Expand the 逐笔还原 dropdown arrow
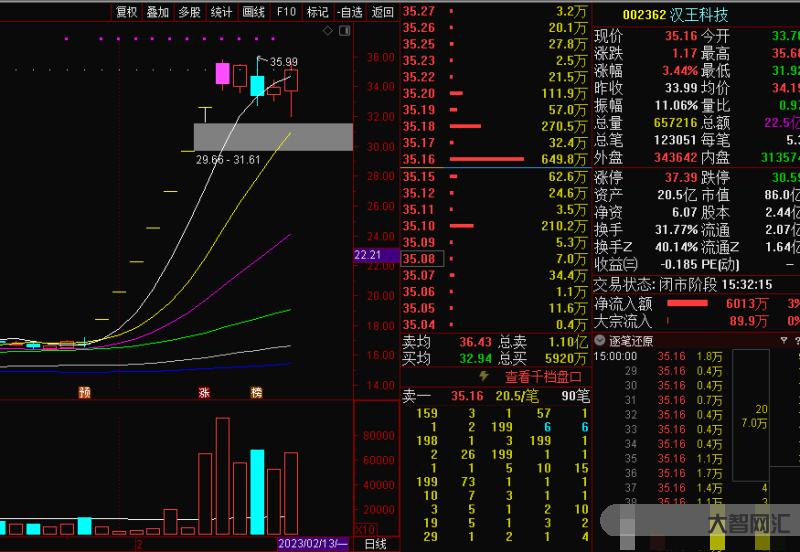The height and width of the screenshot is (552, 800). (598, 340)
